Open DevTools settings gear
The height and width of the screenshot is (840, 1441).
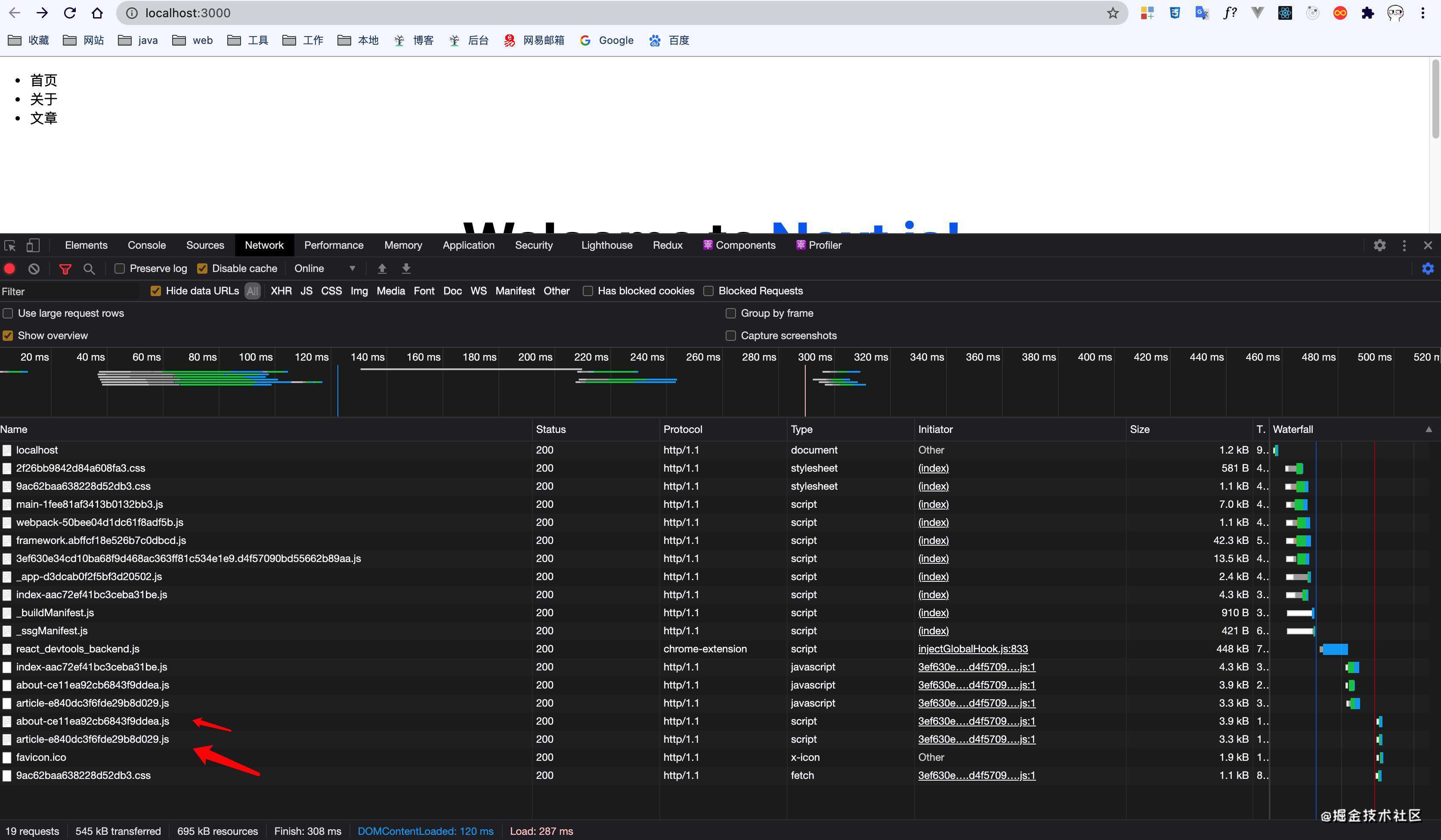pyautogui.click(x=1380, y=245)
